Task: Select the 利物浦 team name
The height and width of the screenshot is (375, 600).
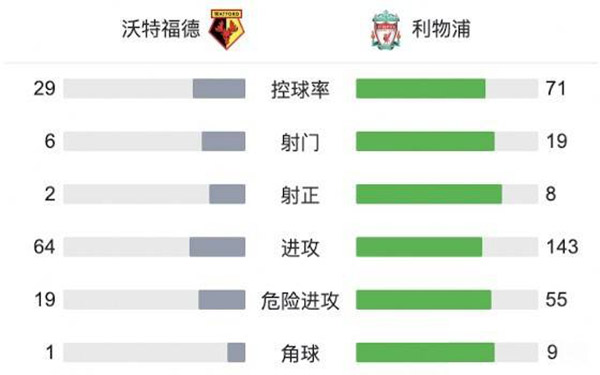Action: (441, 29)
